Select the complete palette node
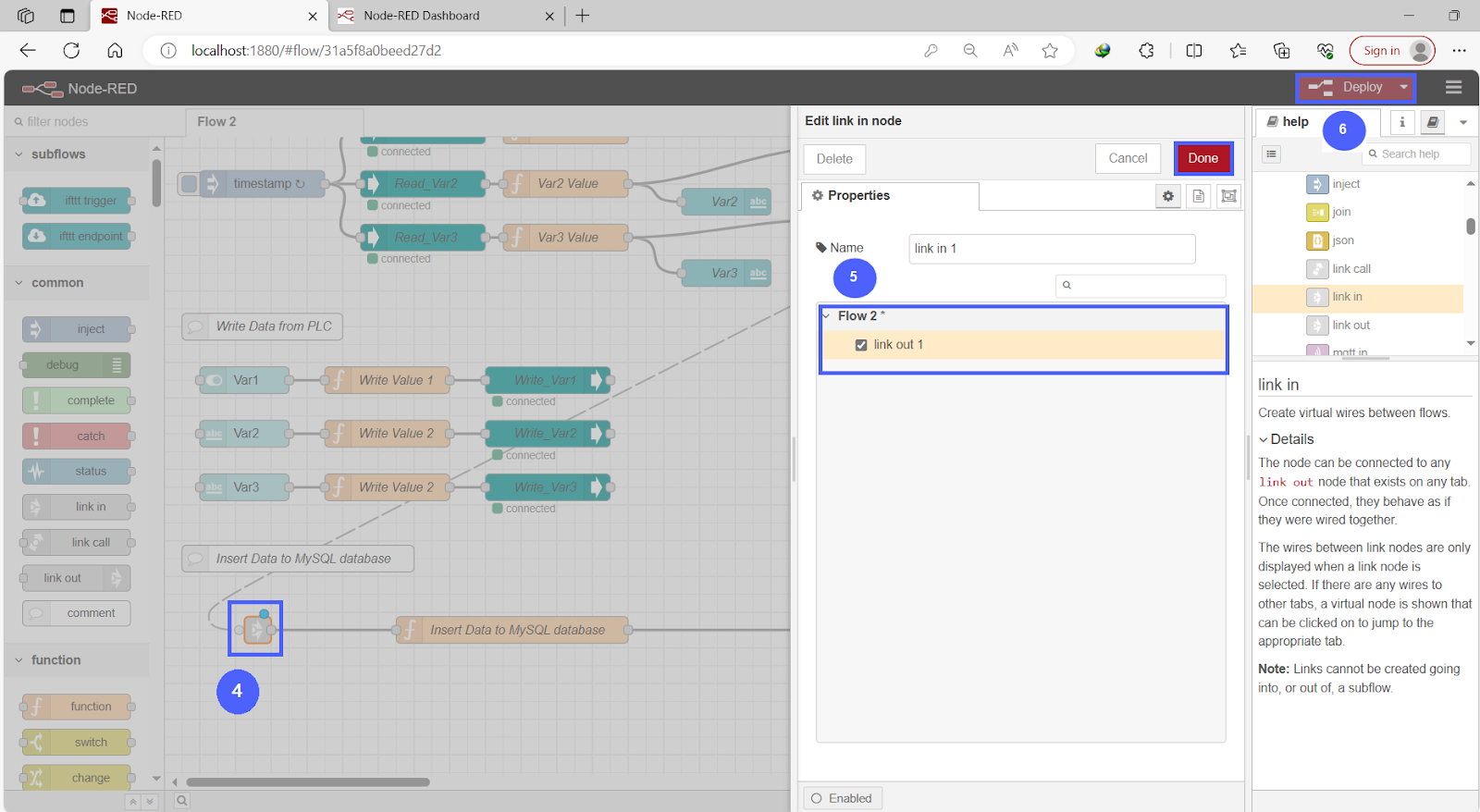The height and width of the screenshot is (812, 1480). pyautogui.click(x=77, y=400)
